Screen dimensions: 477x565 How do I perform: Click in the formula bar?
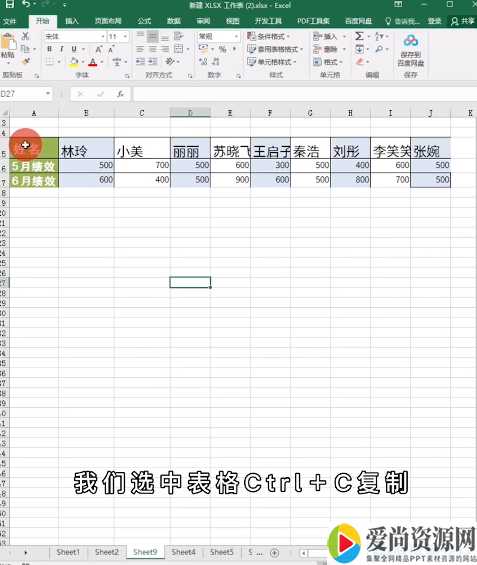[304, 94]
